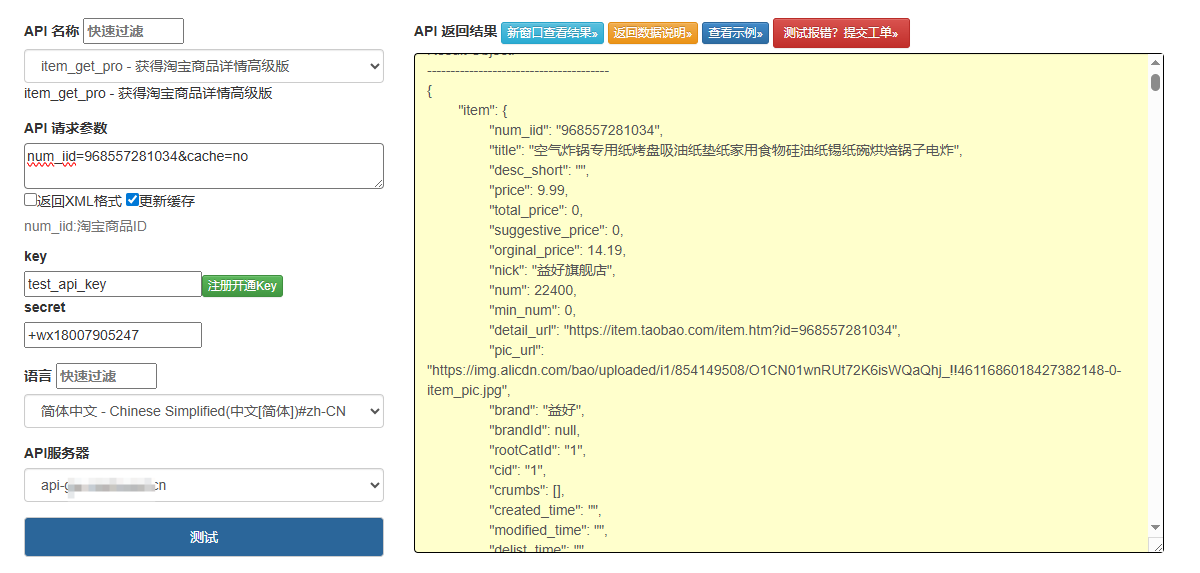Click the 语言 quick filter field

pyautogui.click(x=106, y=376)
